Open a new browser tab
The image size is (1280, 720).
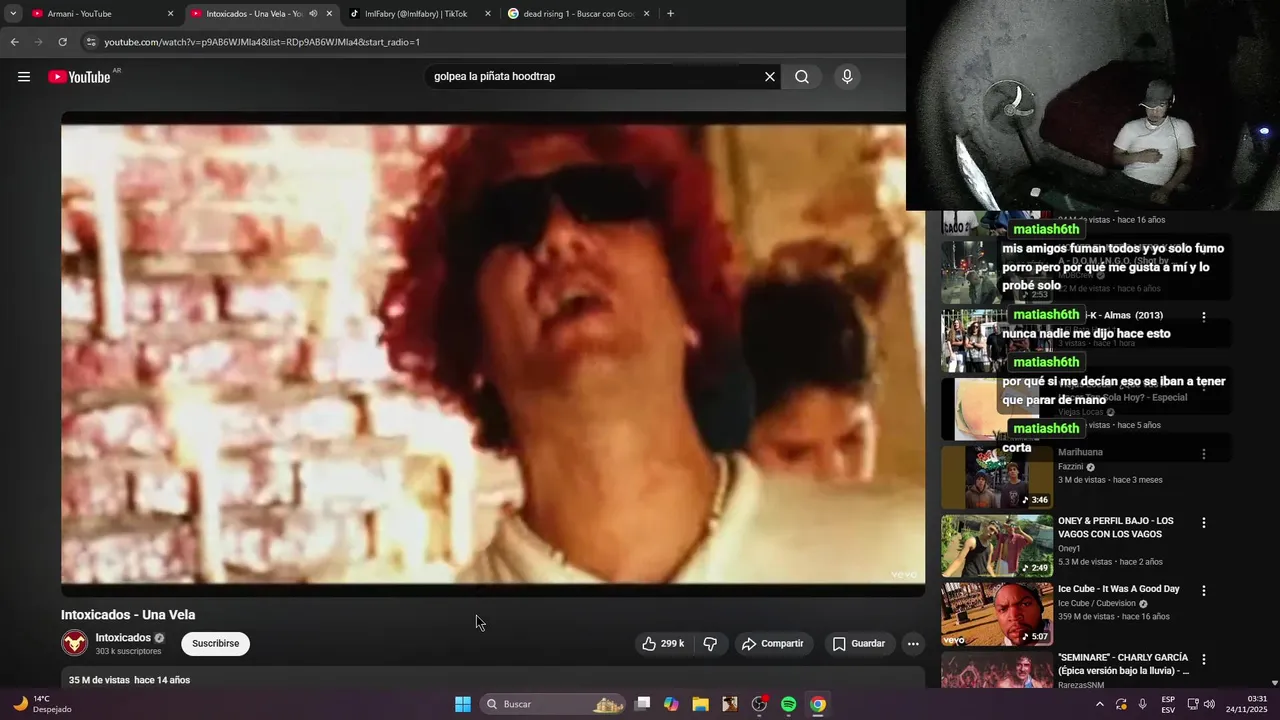[670, 14]
